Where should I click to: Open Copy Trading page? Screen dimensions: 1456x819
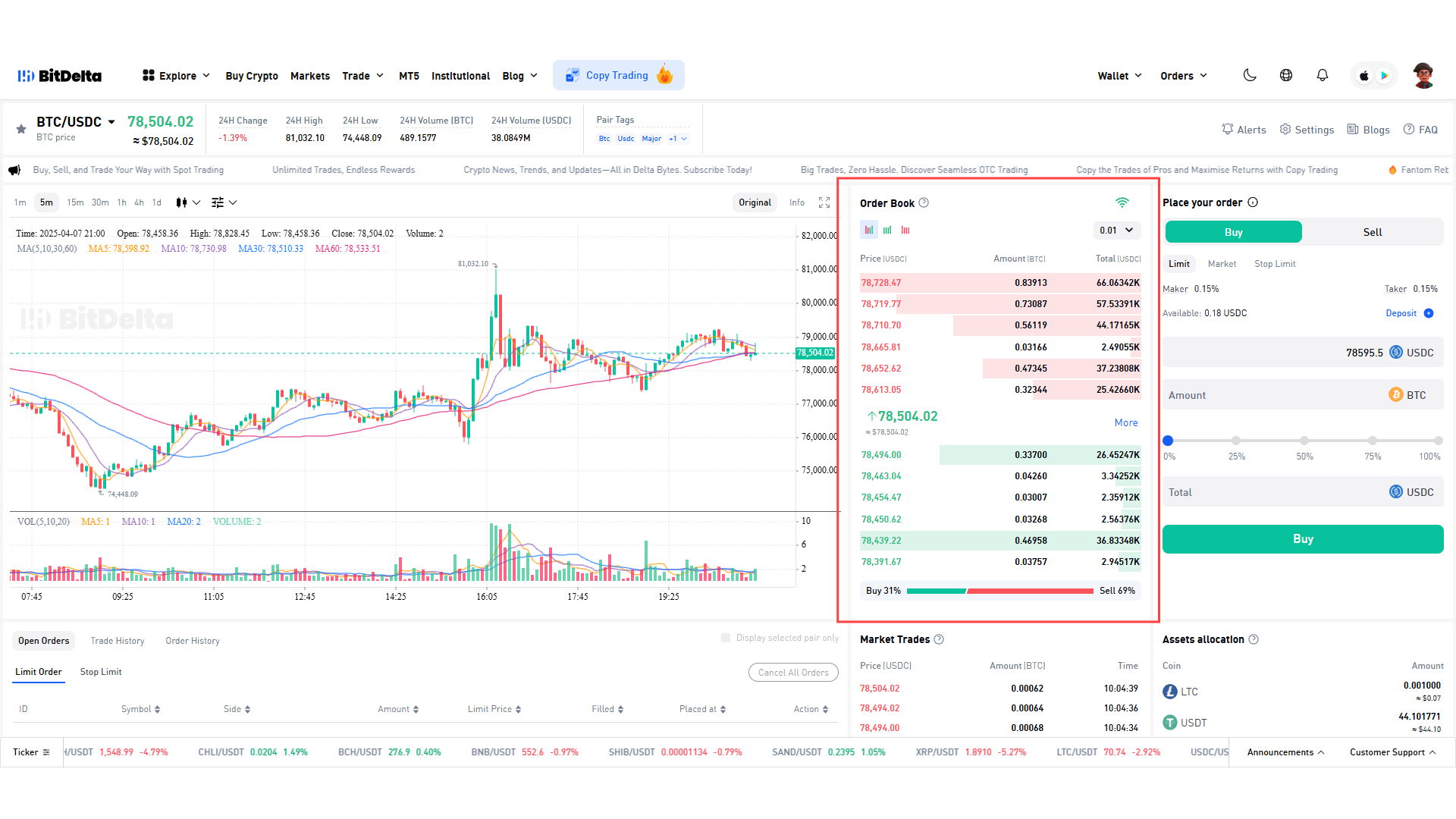(619, 75)
